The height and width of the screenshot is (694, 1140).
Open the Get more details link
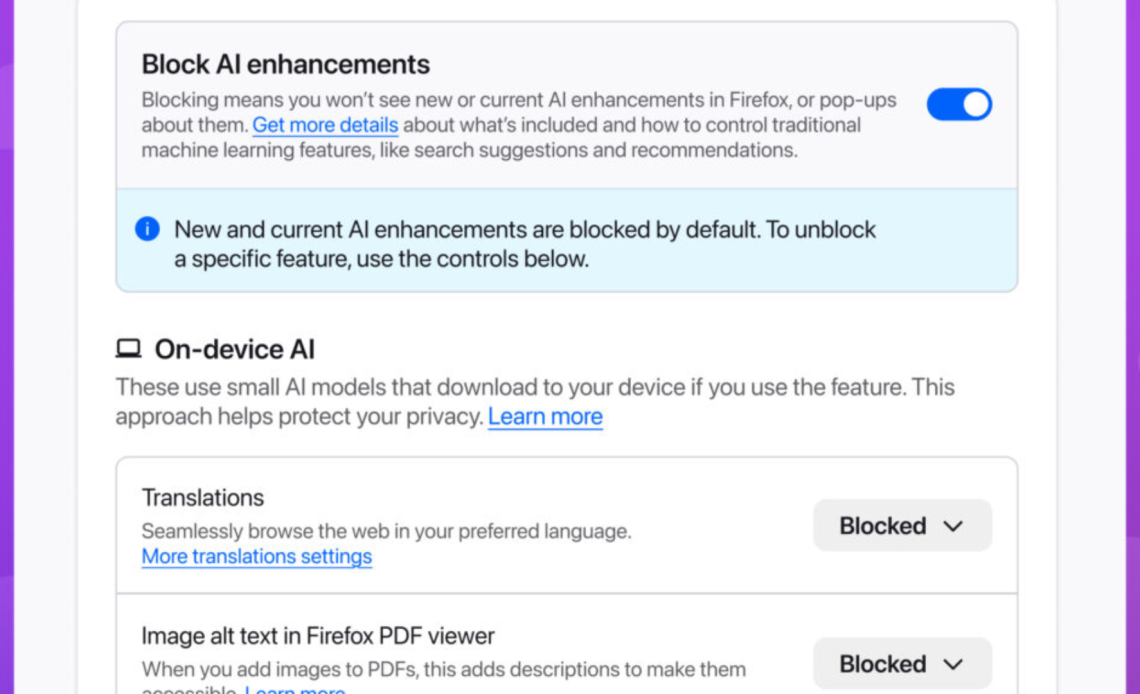[325, 125]
